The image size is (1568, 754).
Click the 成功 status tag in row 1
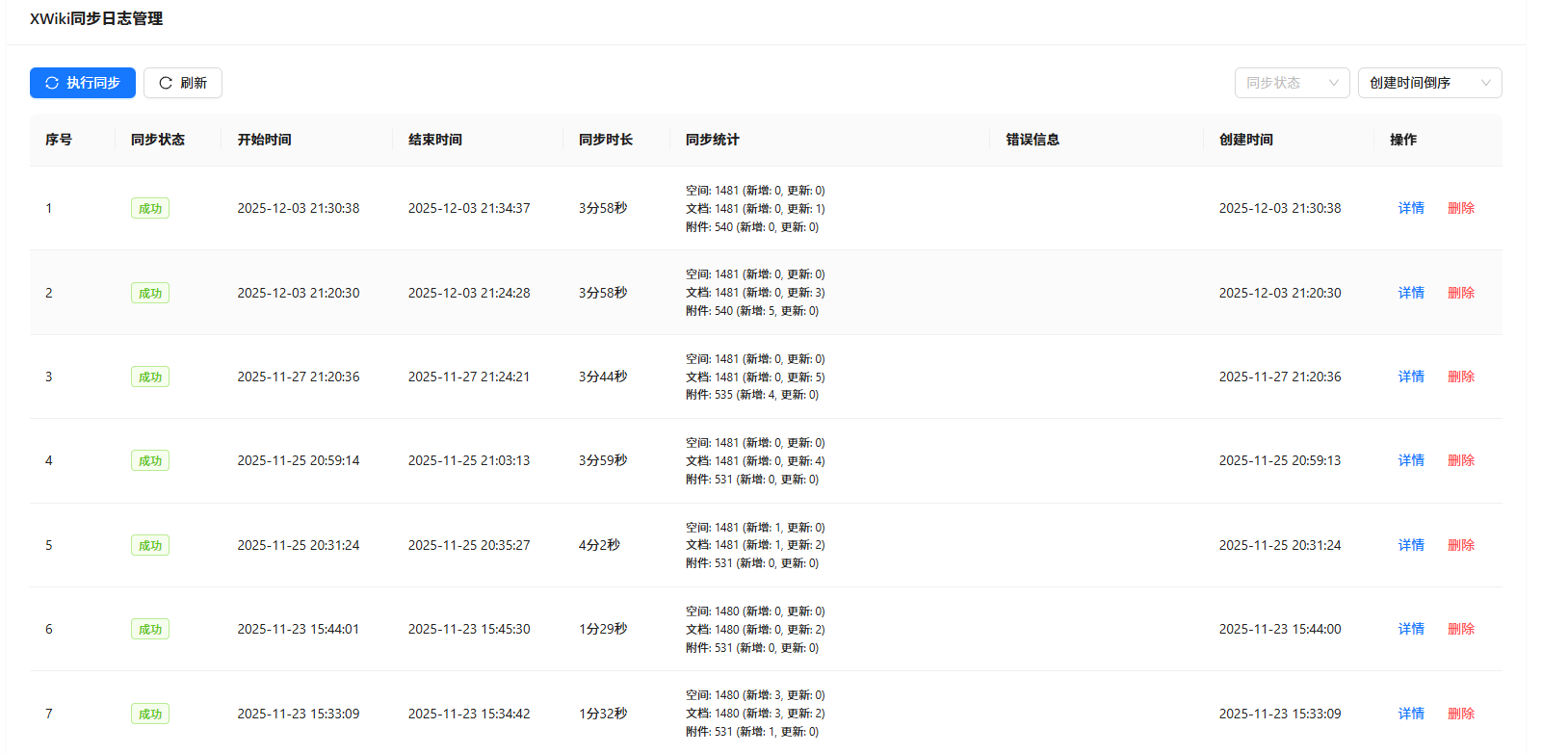click(150, 208)
